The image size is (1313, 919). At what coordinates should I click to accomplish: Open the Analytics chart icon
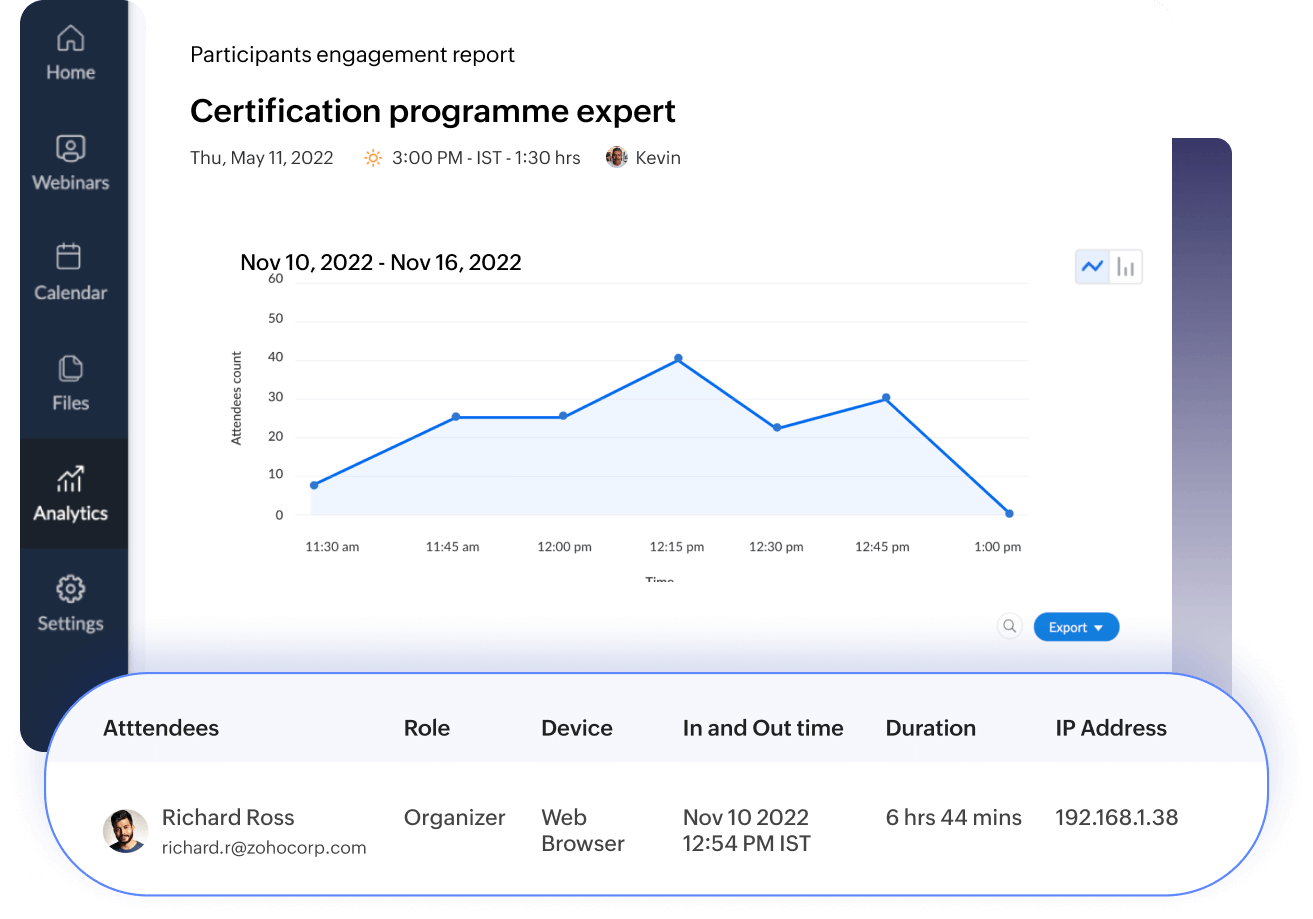coord(70,479)
